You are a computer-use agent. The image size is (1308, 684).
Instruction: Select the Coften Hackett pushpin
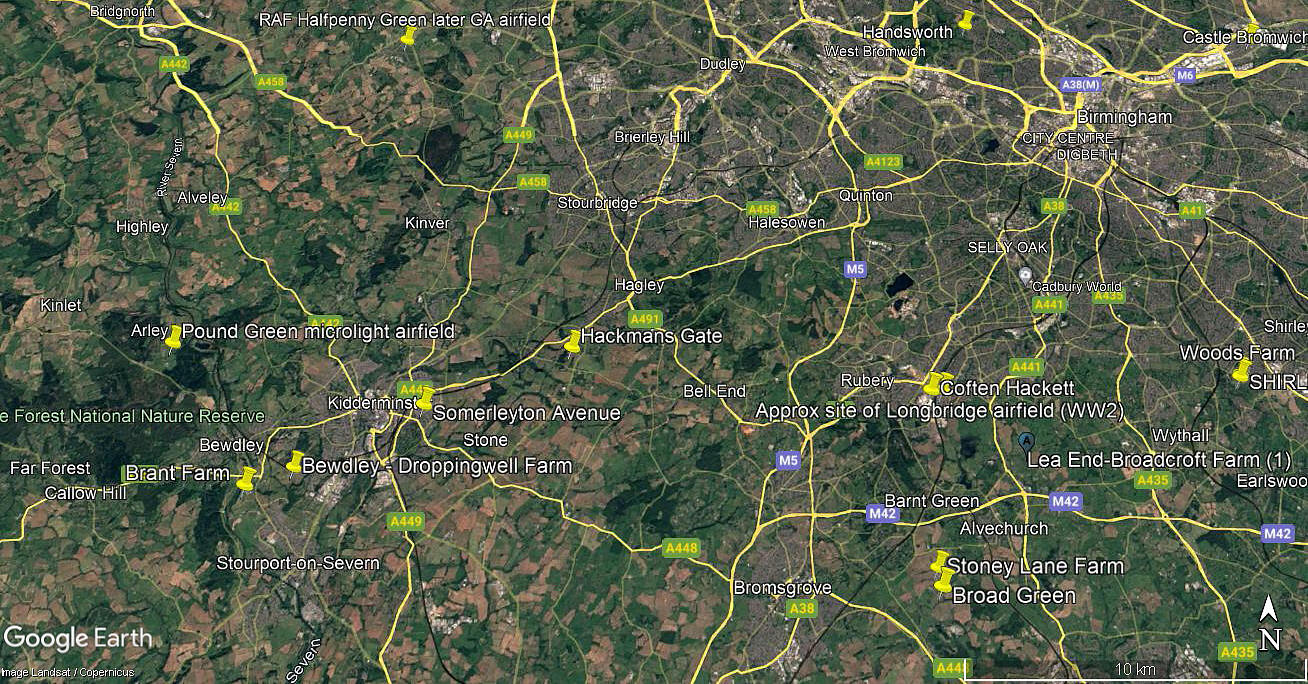934,384
